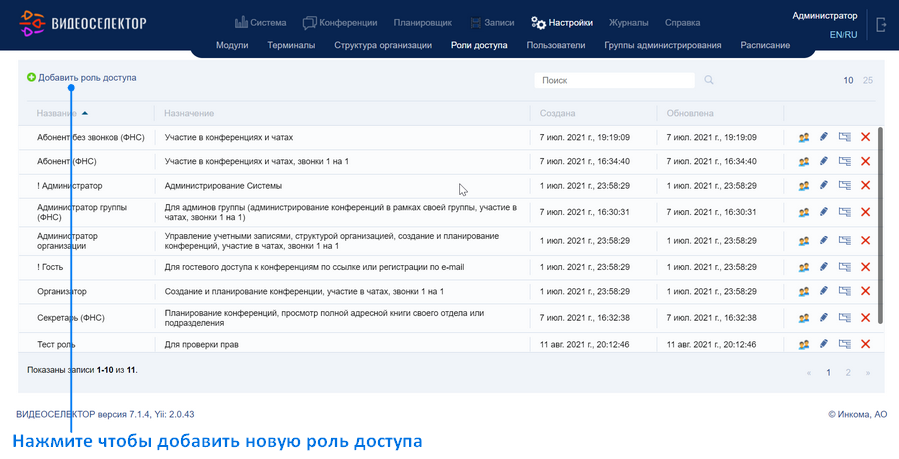Delete the ! Гость role with red cross
Image resolution: width=899 pixels, height=459 pixels.
pos(866,267)
